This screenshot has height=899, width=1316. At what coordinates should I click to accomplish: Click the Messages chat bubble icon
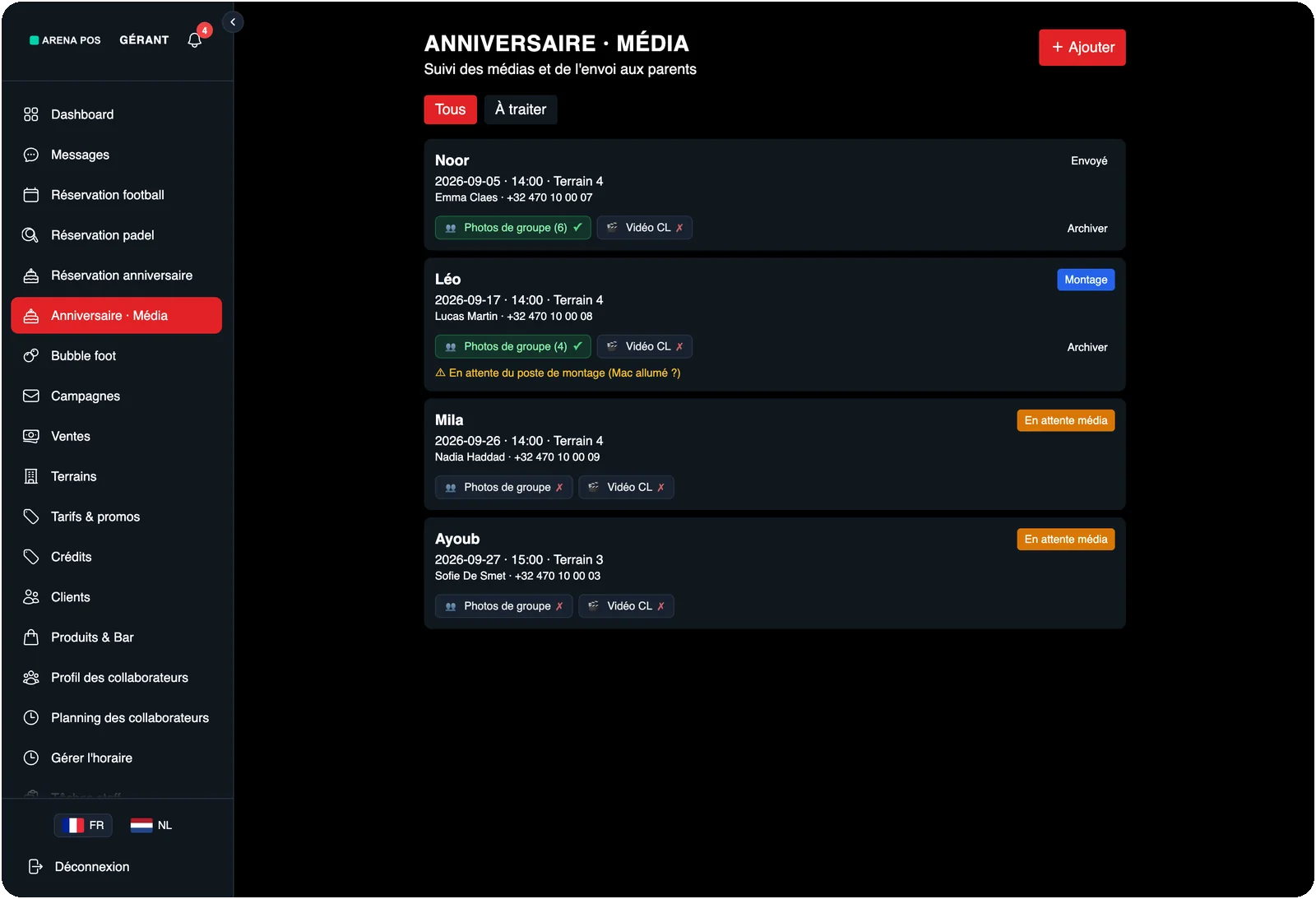(31, 155)
